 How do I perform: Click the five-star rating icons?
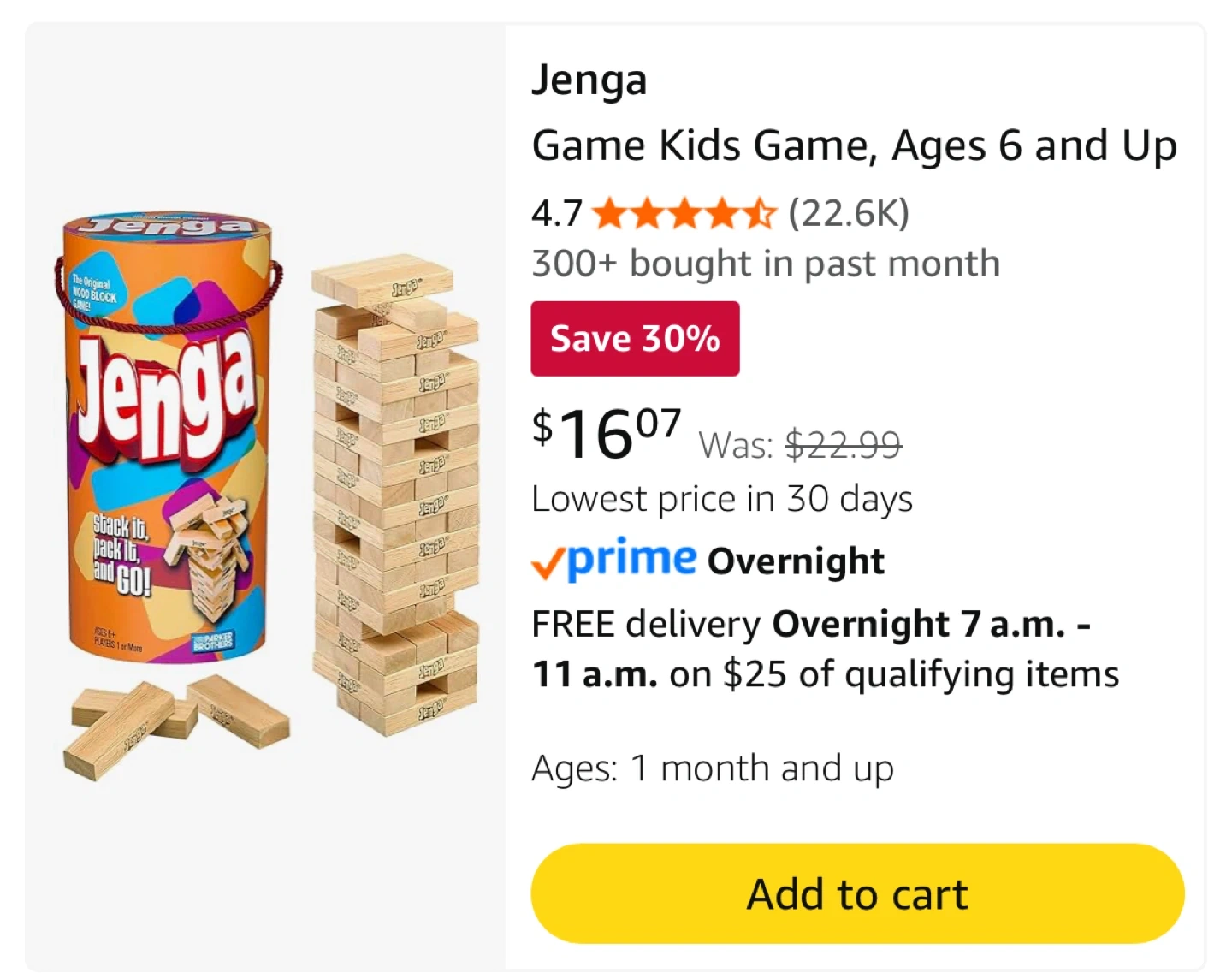click(x=684, y=214)
